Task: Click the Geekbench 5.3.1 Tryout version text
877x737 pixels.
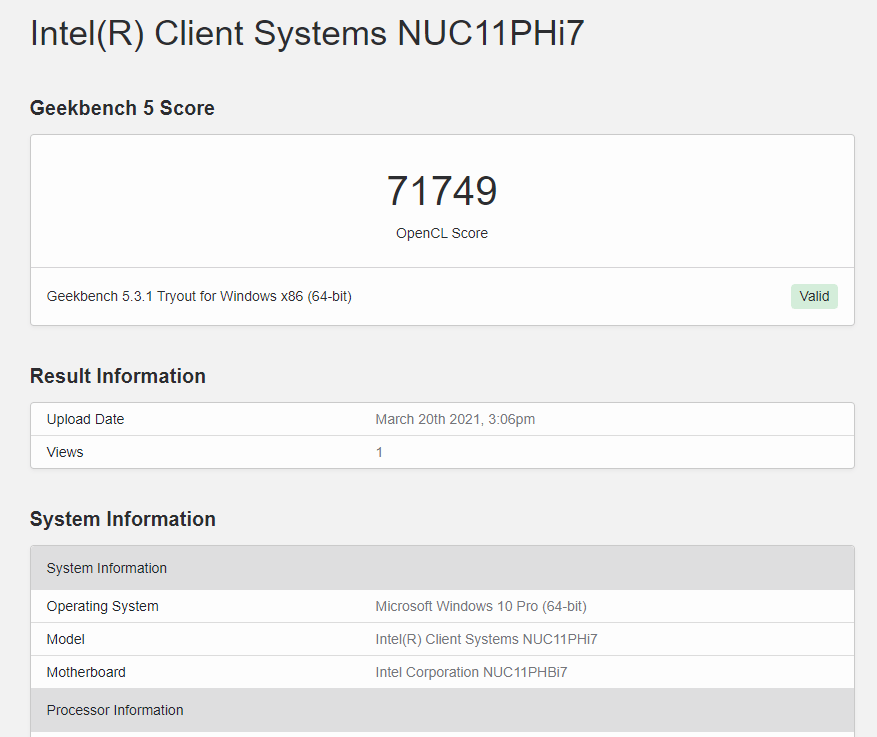Action: click(x=199, y=296)
